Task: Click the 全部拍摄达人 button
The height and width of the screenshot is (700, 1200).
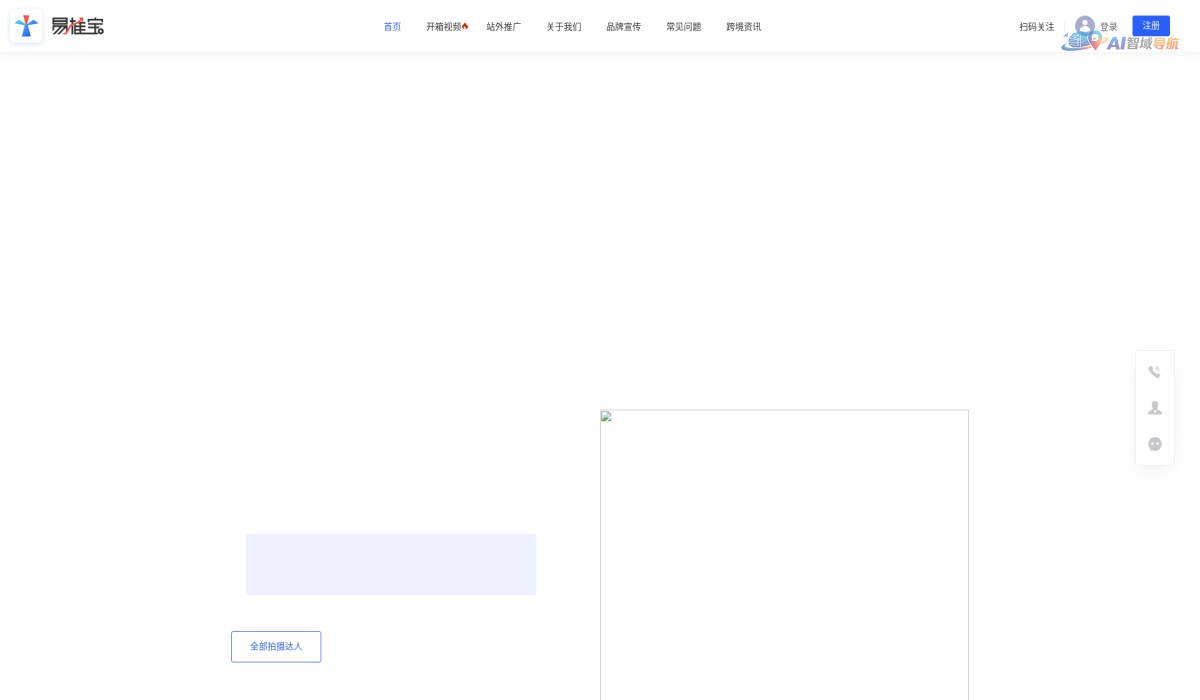Action: pyautogui.click(x=276, y=647)
